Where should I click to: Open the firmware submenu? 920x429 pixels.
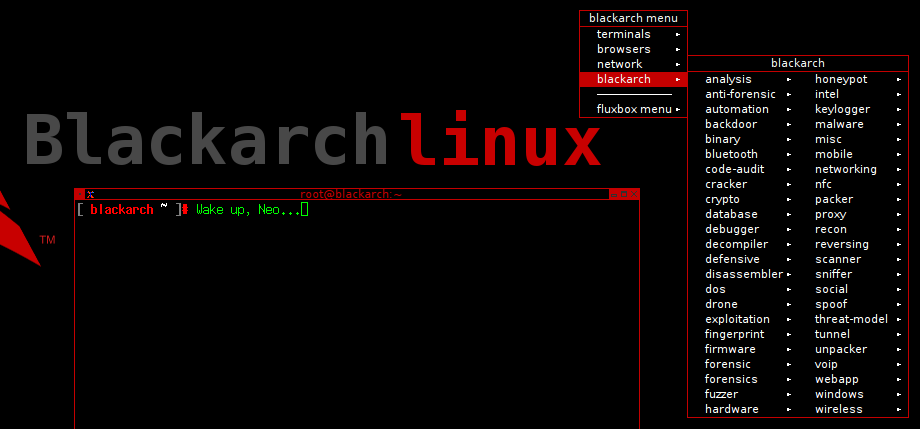743,349
